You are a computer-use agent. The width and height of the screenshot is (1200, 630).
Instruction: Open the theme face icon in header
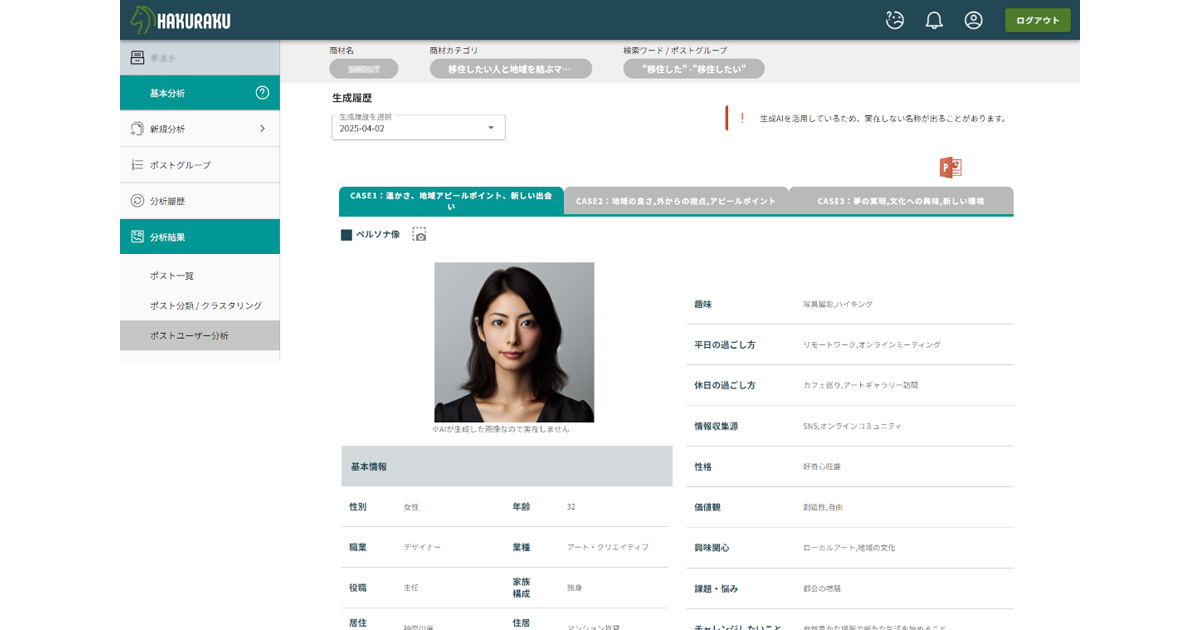point(895,20)
